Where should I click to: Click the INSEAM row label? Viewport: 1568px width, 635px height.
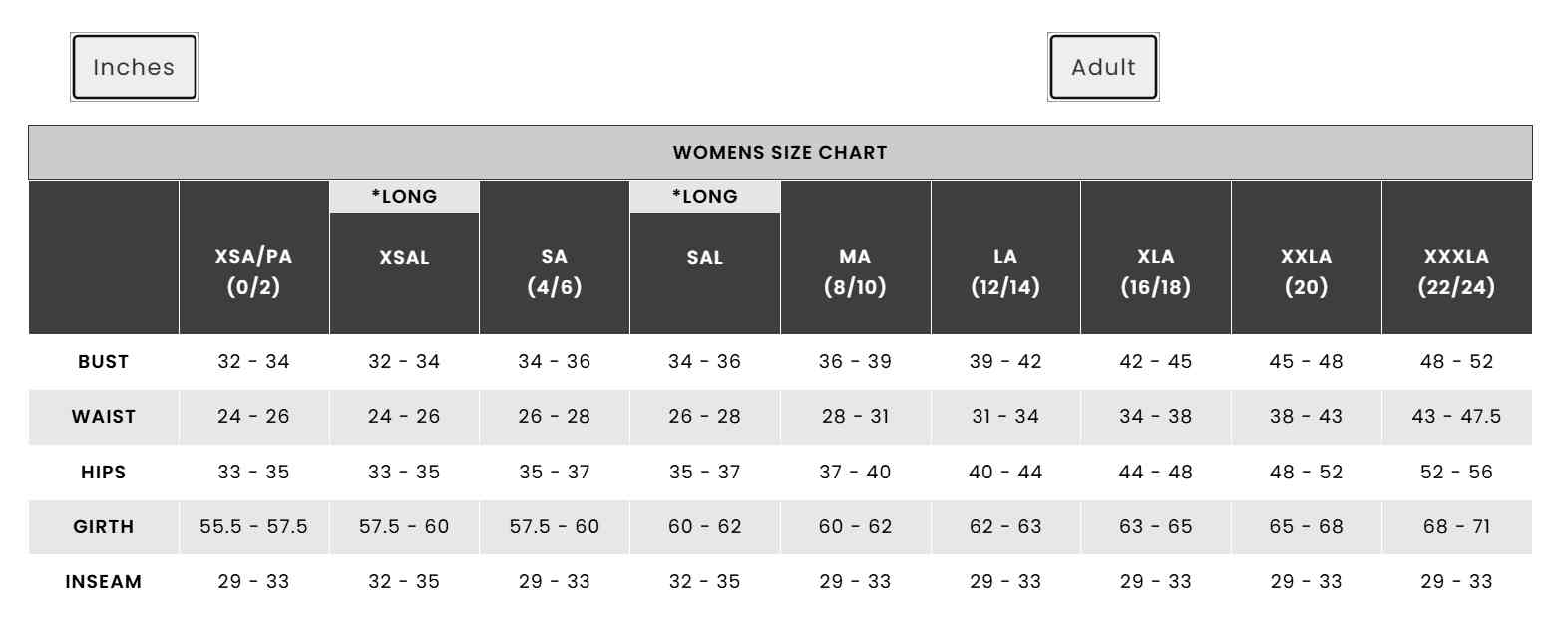[104, 581]
